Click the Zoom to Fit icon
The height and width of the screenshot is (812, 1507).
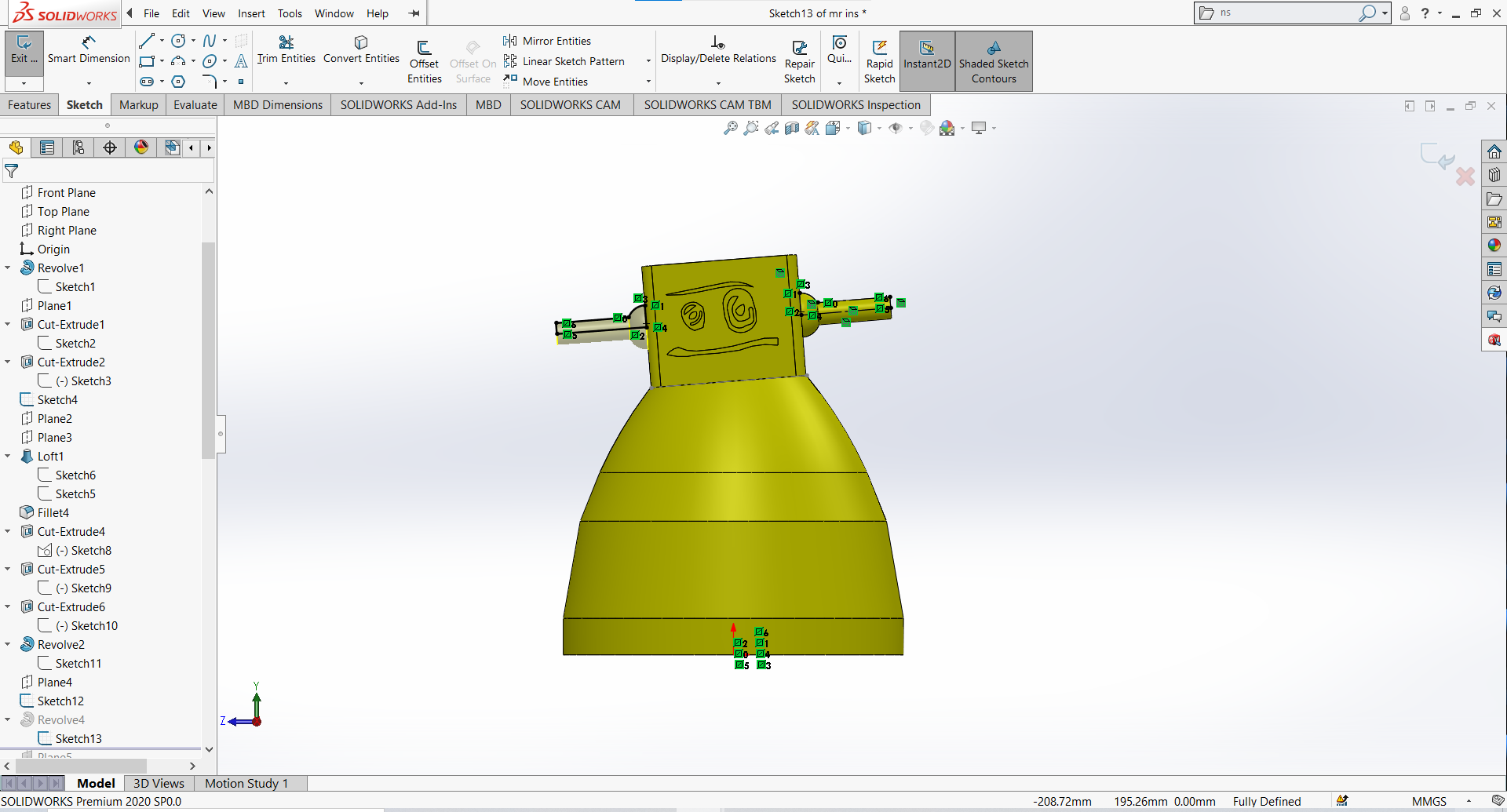[x=730, y=128]
